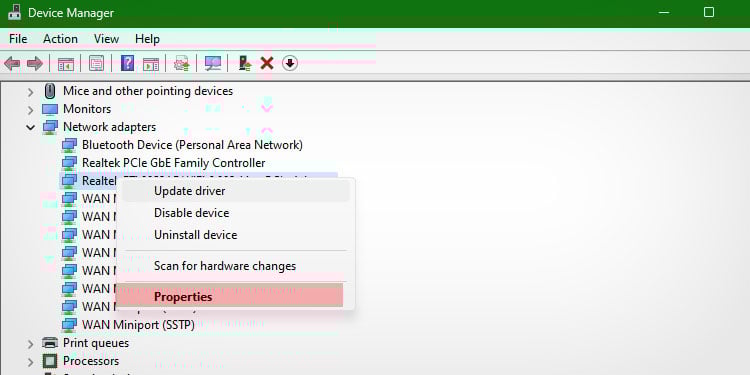
Task: Maximize the Device Manager window
Action: [709, 12]
